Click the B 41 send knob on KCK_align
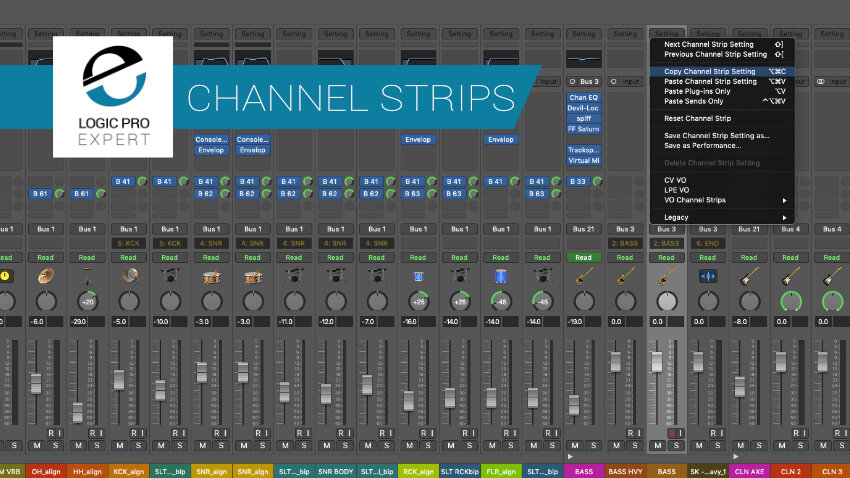 [x=142, y=182]
